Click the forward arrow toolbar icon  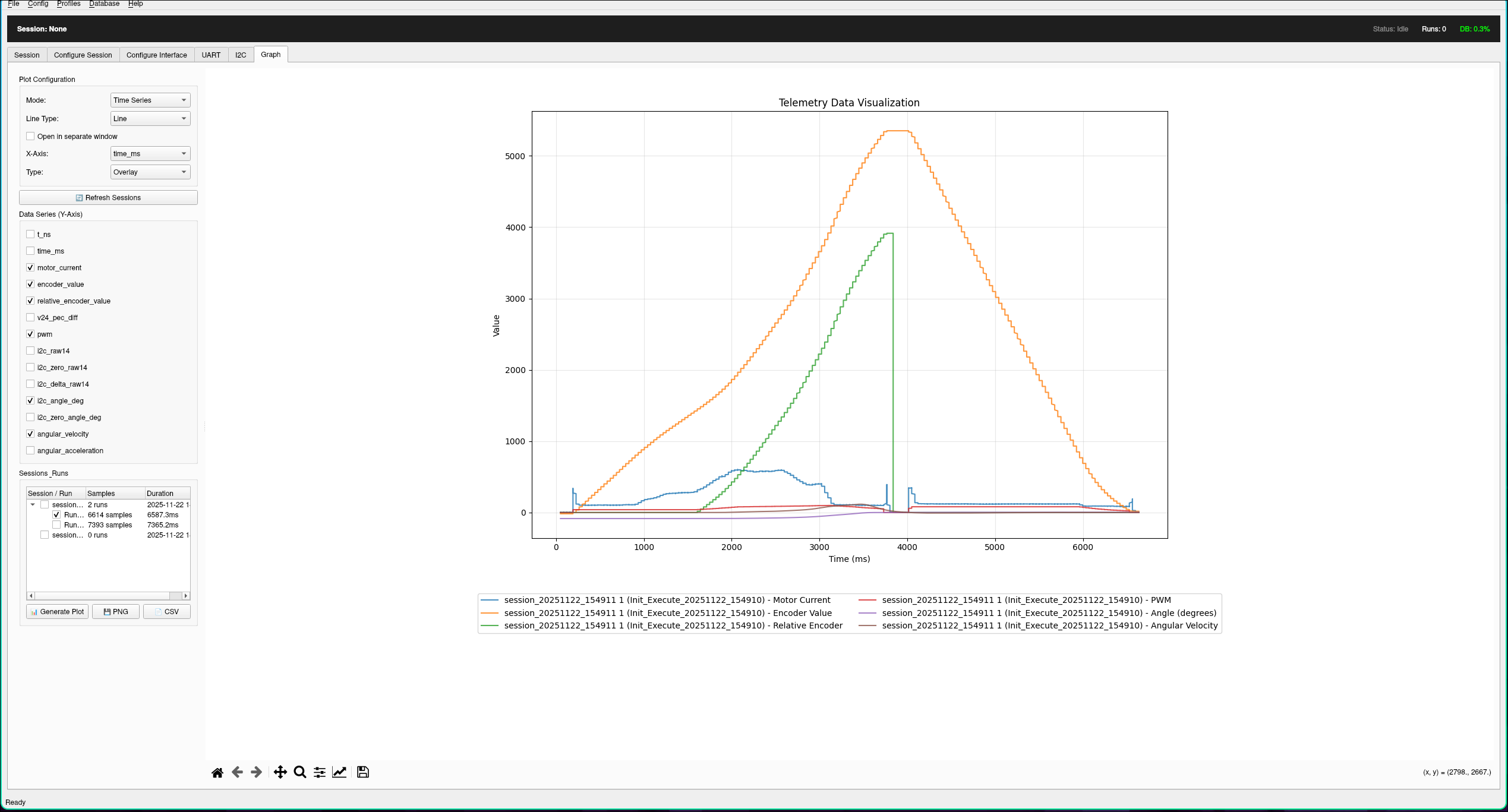tap(257, 772)
